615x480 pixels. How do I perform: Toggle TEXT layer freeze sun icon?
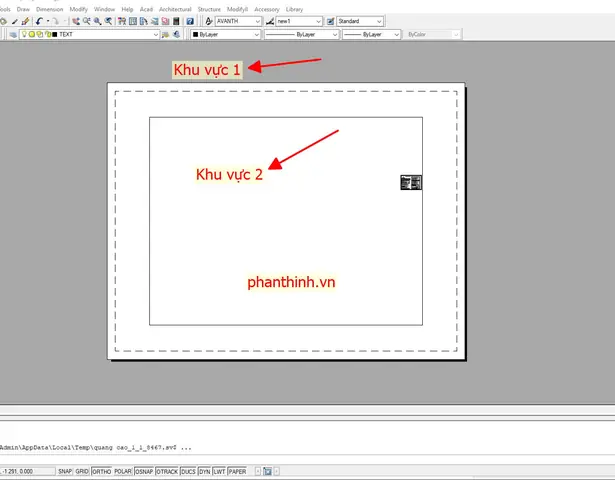coord(32,34)
